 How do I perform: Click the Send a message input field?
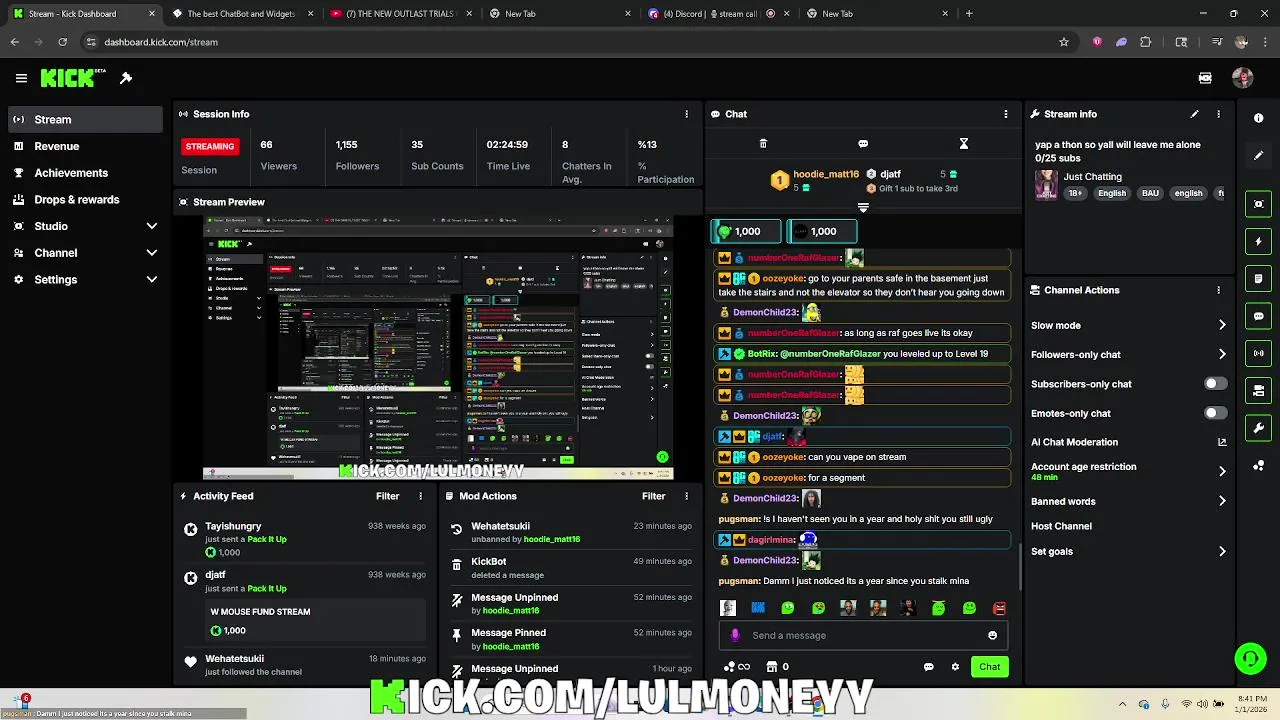[x=862, y=635]
